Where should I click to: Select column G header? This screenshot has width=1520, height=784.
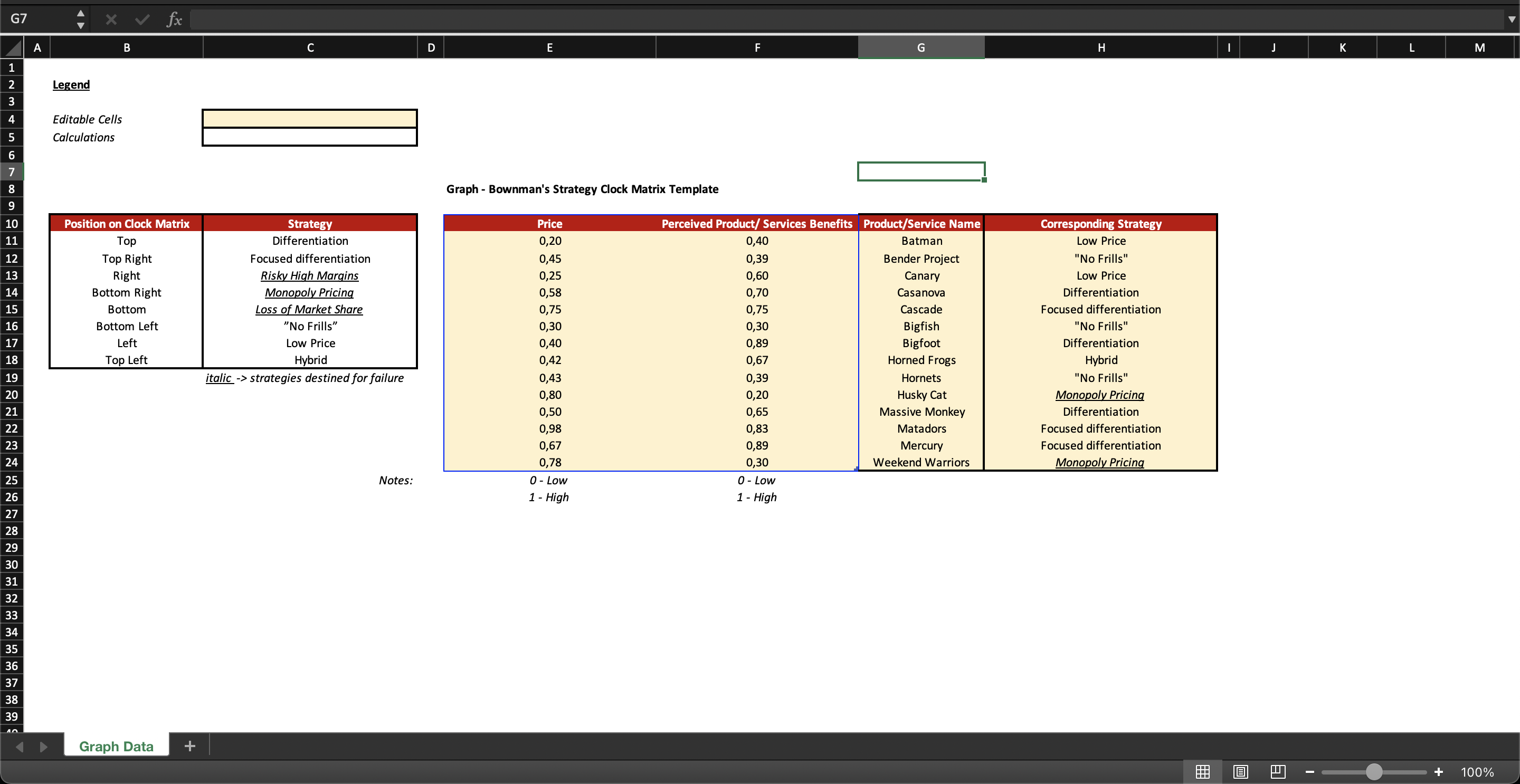tap(921, 47)
